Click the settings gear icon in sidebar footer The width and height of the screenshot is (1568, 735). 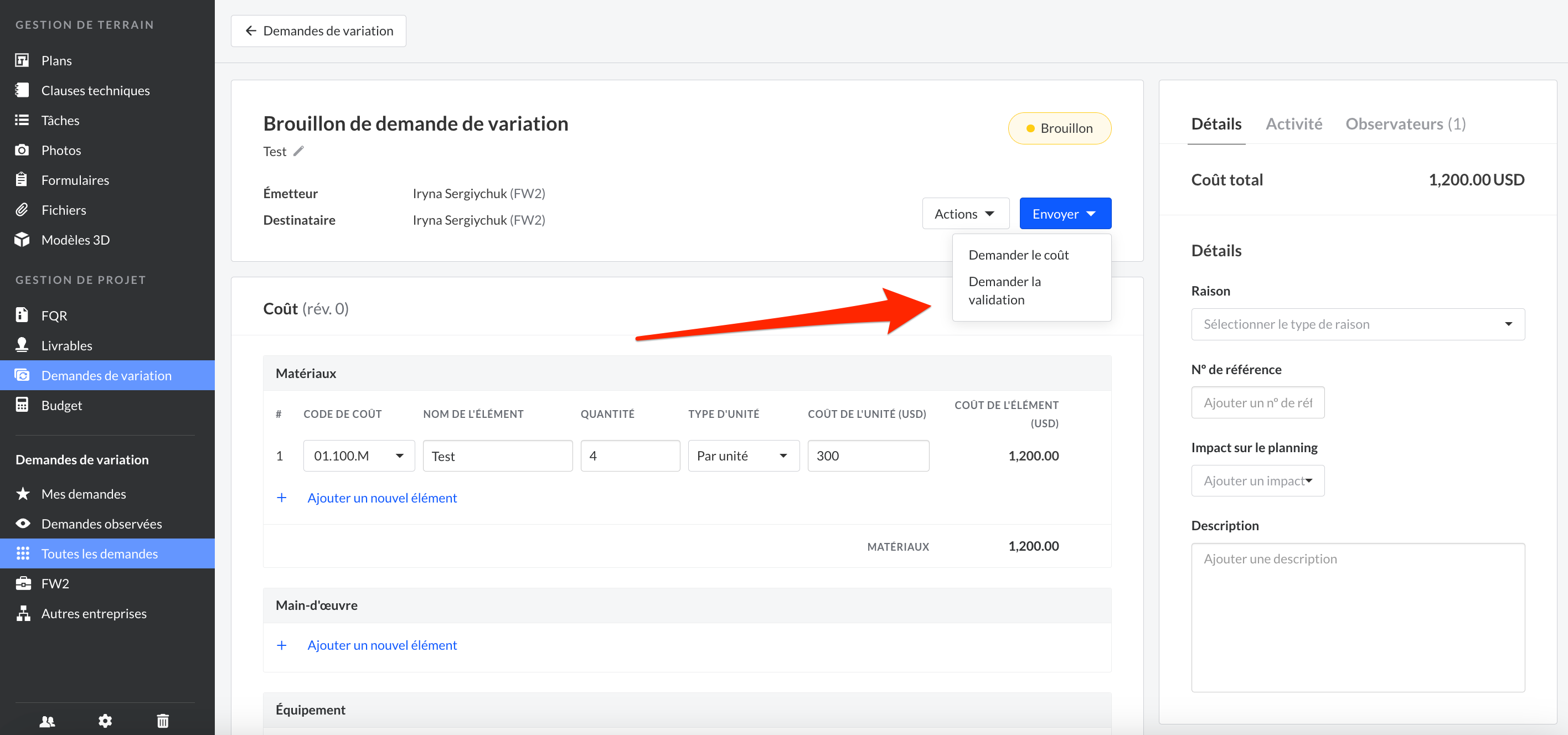[x=105, y=721]
